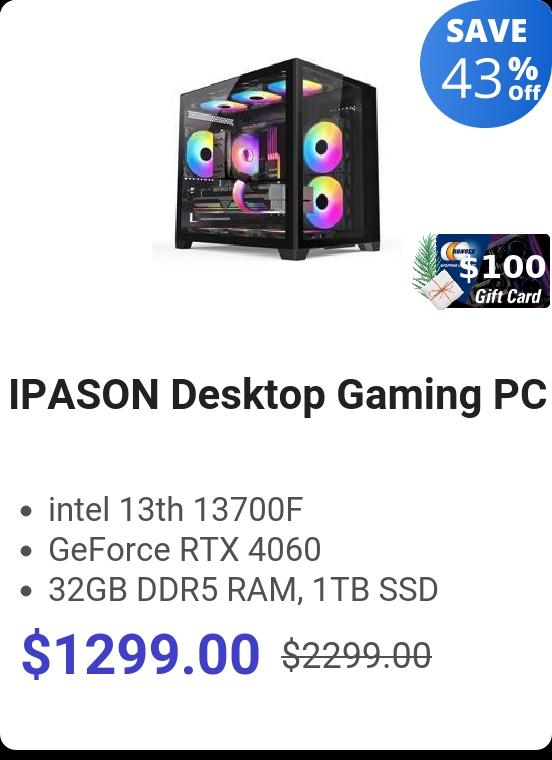Click the top RGB fans of the PC case

pos(262,95)
